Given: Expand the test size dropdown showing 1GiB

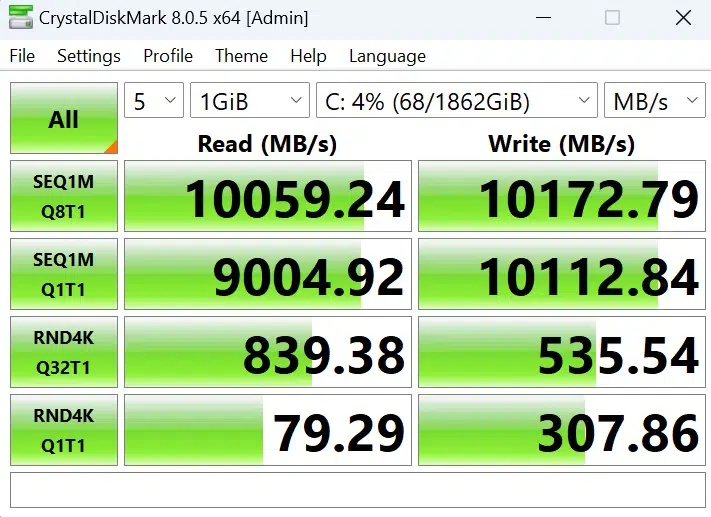Looking at the screenshot, I should tap(250, 100).
